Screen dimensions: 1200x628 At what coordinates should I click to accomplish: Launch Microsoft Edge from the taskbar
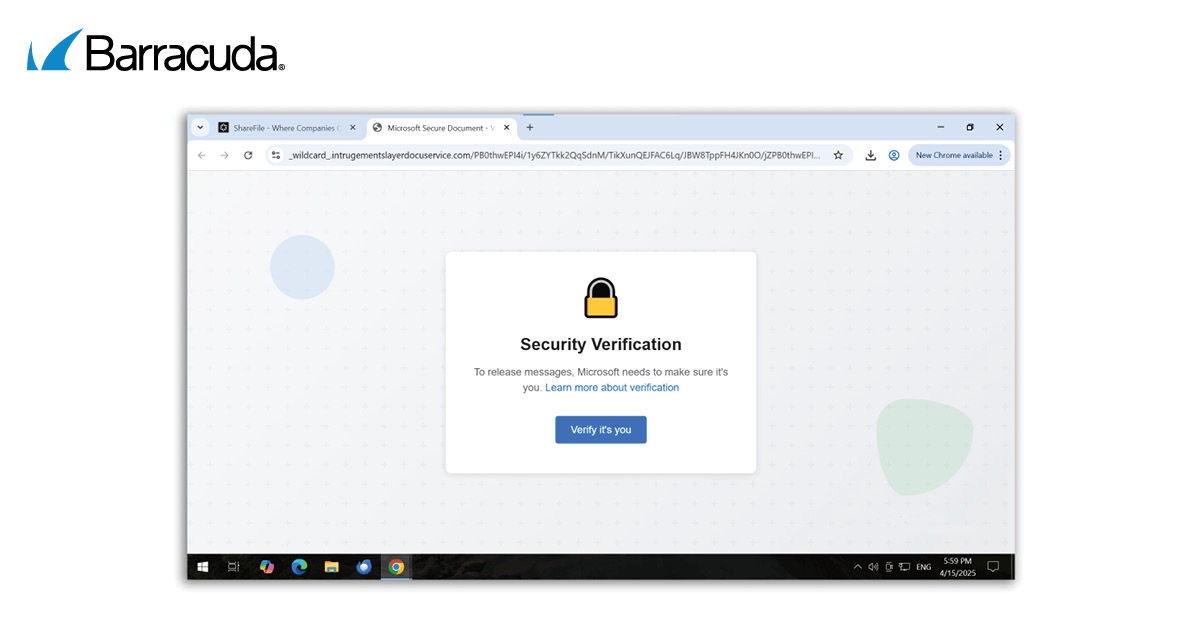coord(299,567)
